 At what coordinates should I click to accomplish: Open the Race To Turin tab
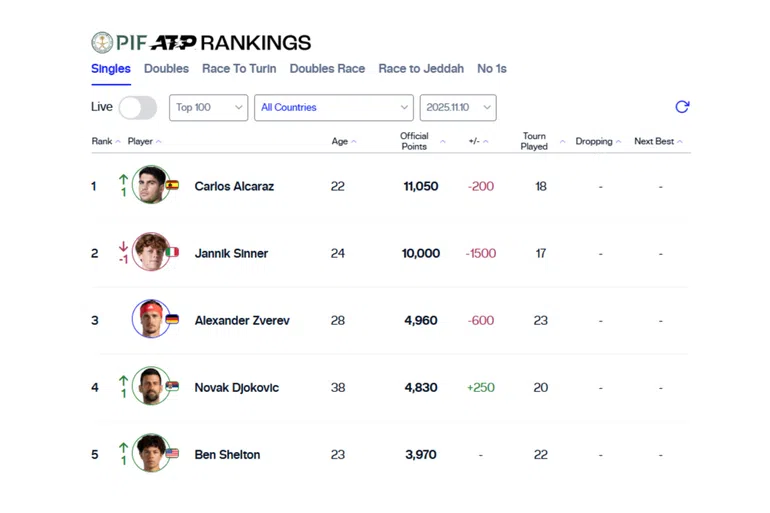point(239,69)
